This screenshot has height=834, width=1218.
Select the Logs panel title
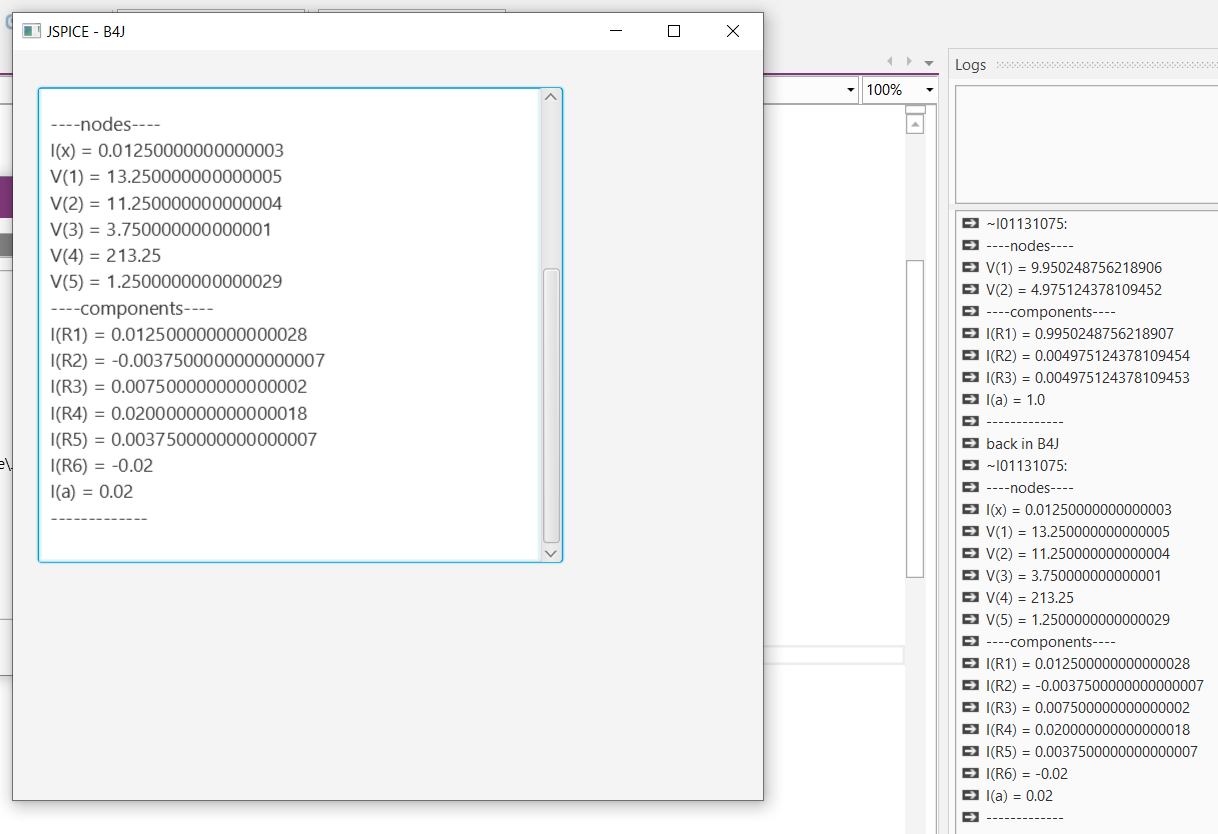[x=970, y=65]
